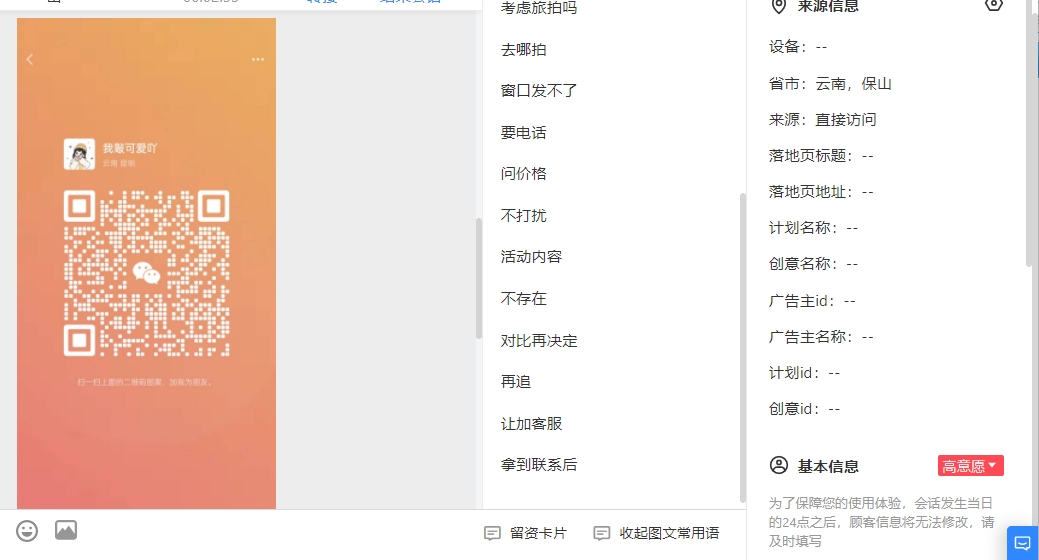Click the chat area scrollbar

[478, 278]
